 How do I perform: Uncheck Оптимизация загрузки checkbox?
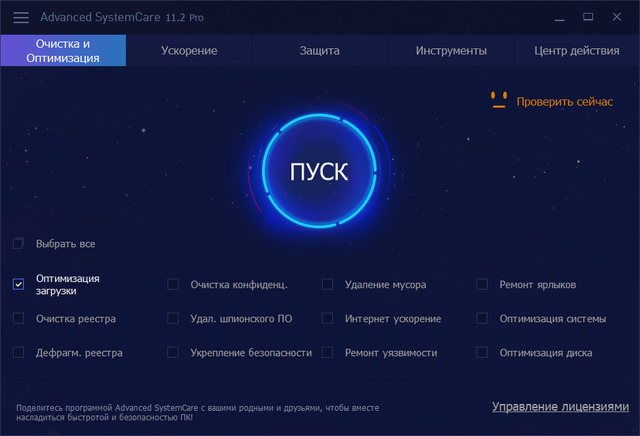(x=18, y=285)
